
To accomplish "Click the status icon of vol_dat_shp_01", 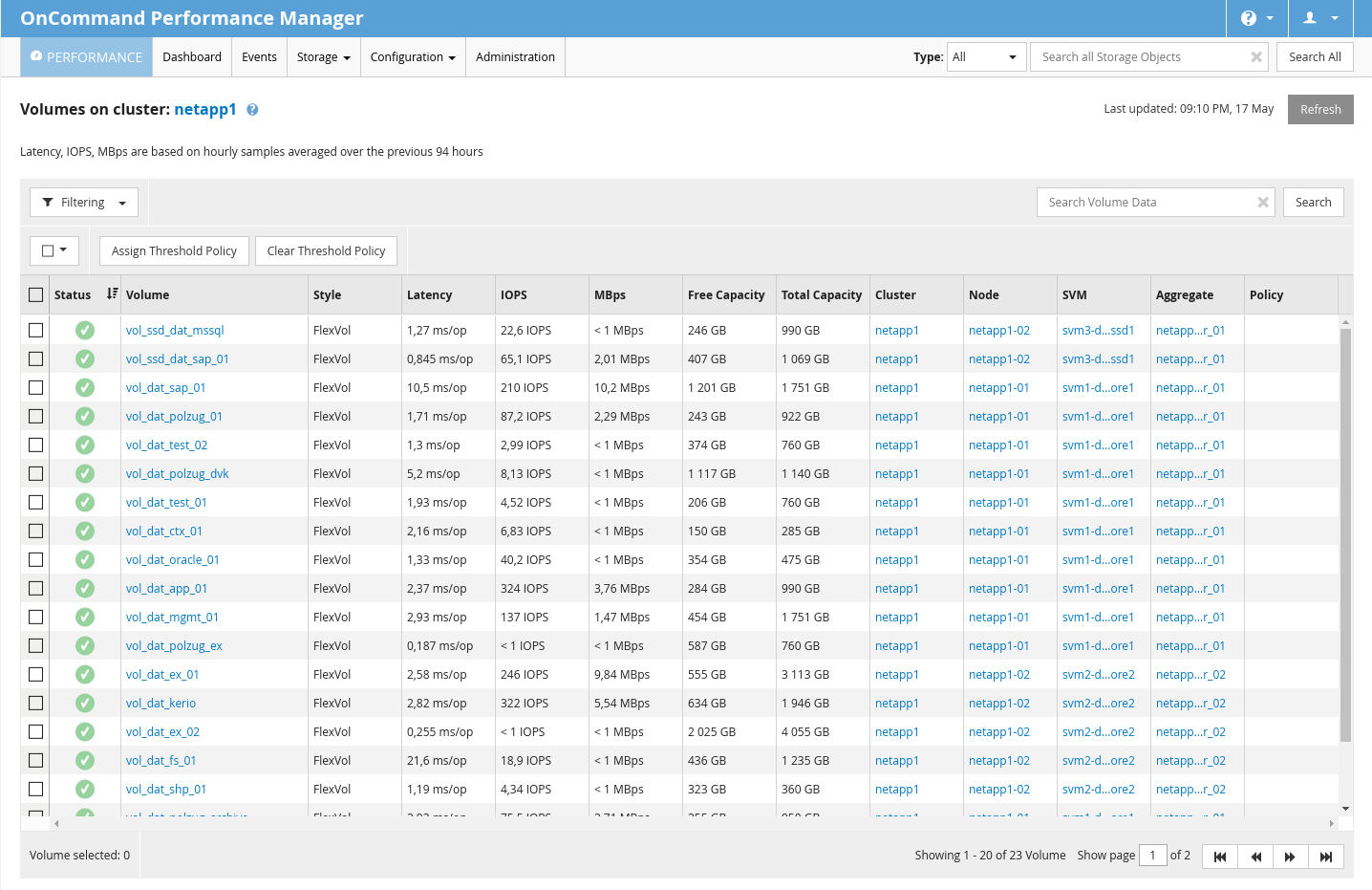I will (85, 789).
